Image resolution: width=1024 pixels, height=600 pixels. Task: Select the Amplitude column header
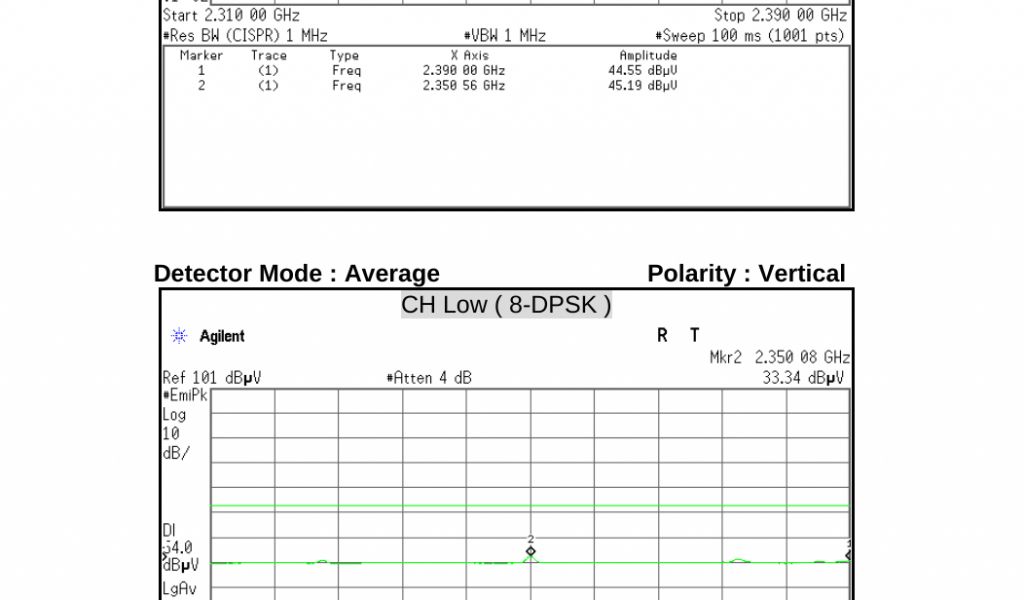click(x=648, y=56)
